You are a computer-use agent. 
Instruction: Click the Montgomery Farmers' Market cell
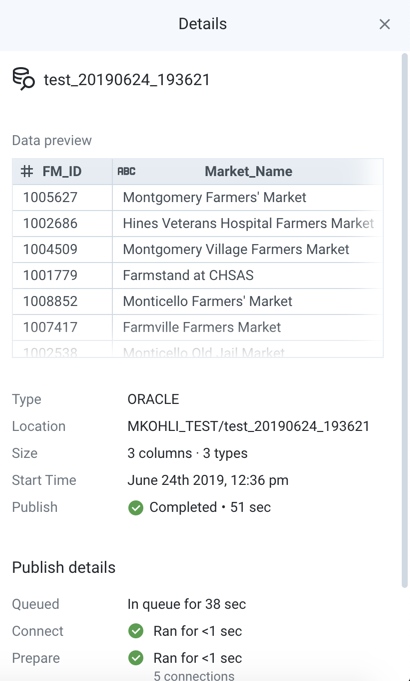click(x=248, y=198)
